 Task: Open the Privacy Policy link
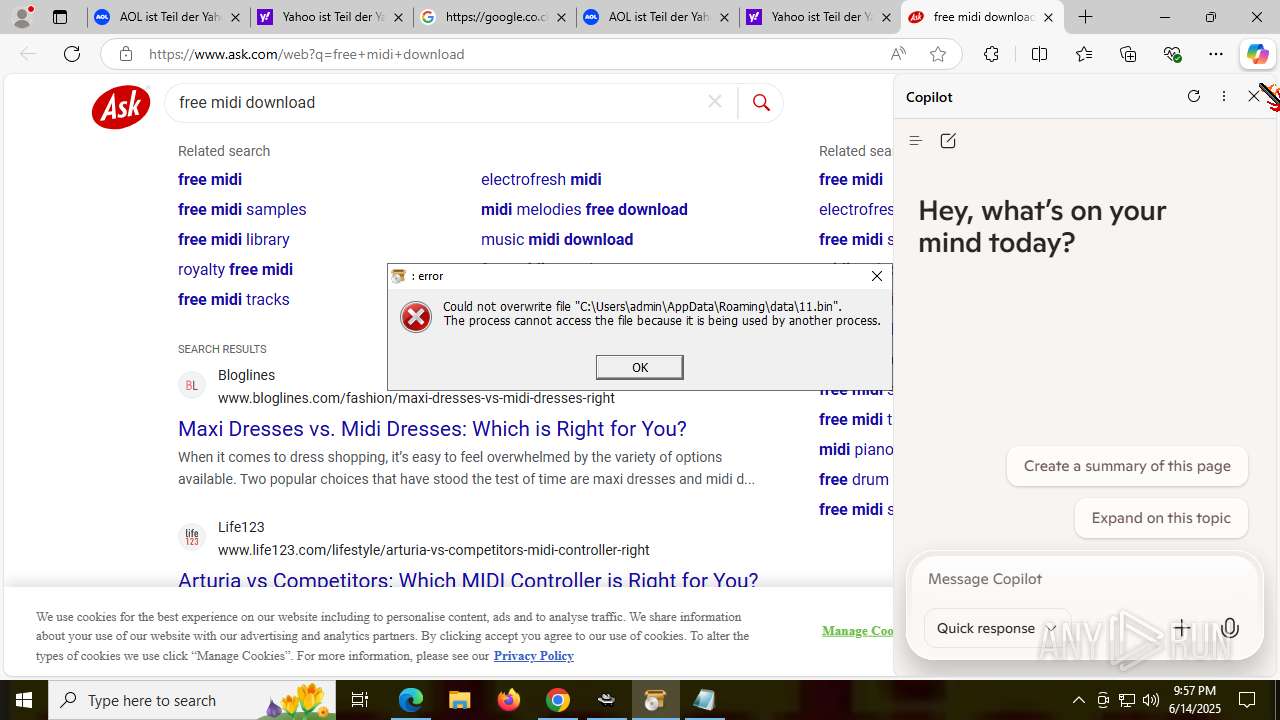[533, 656]
